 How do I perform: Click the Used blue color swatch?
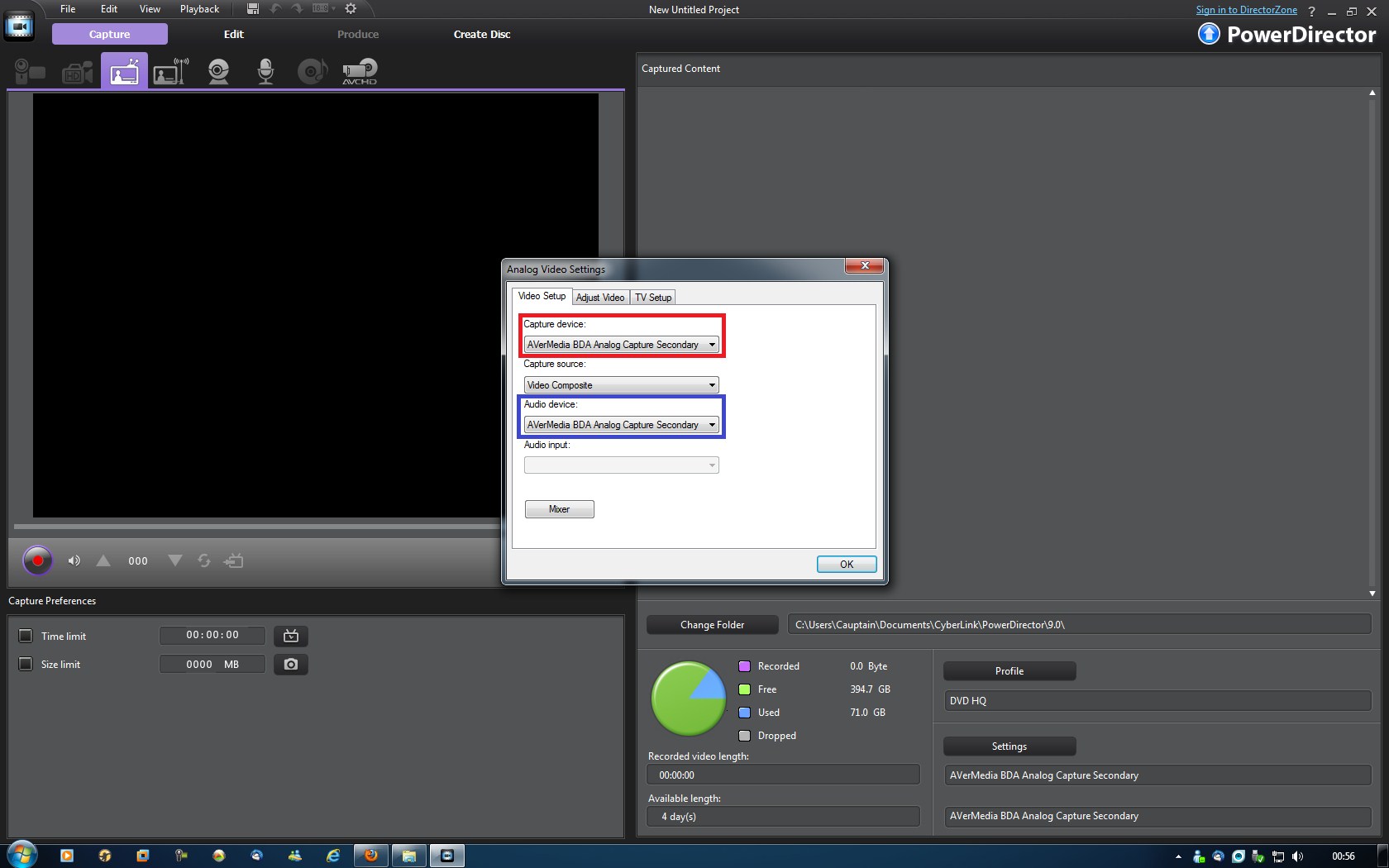(744, 713)
